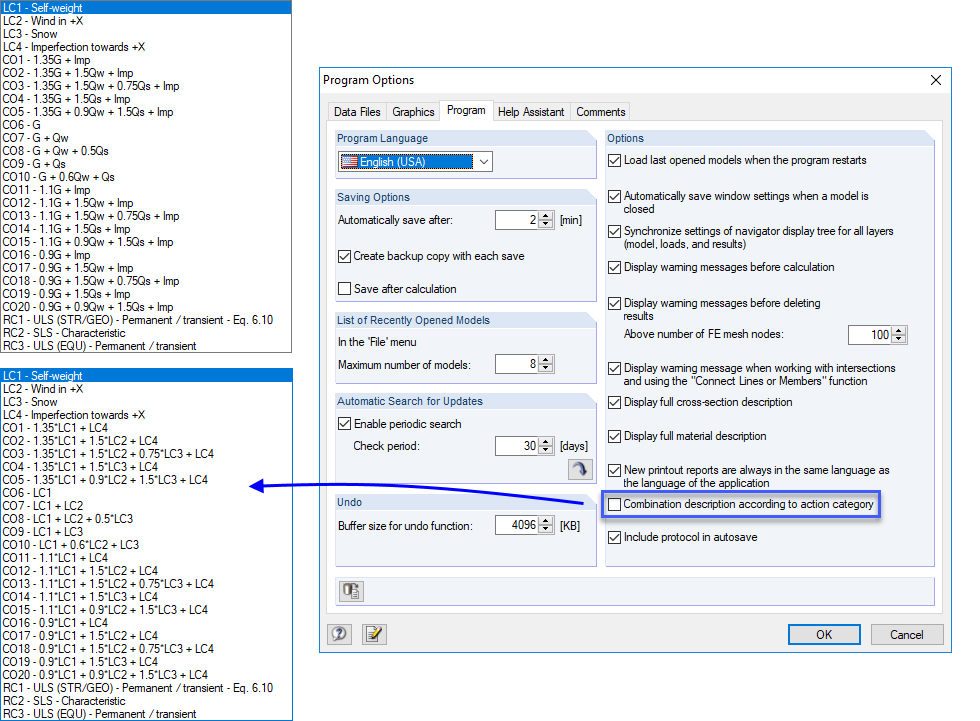Toggle Display full material description
The image size is (980, 721).
[614, 436]
